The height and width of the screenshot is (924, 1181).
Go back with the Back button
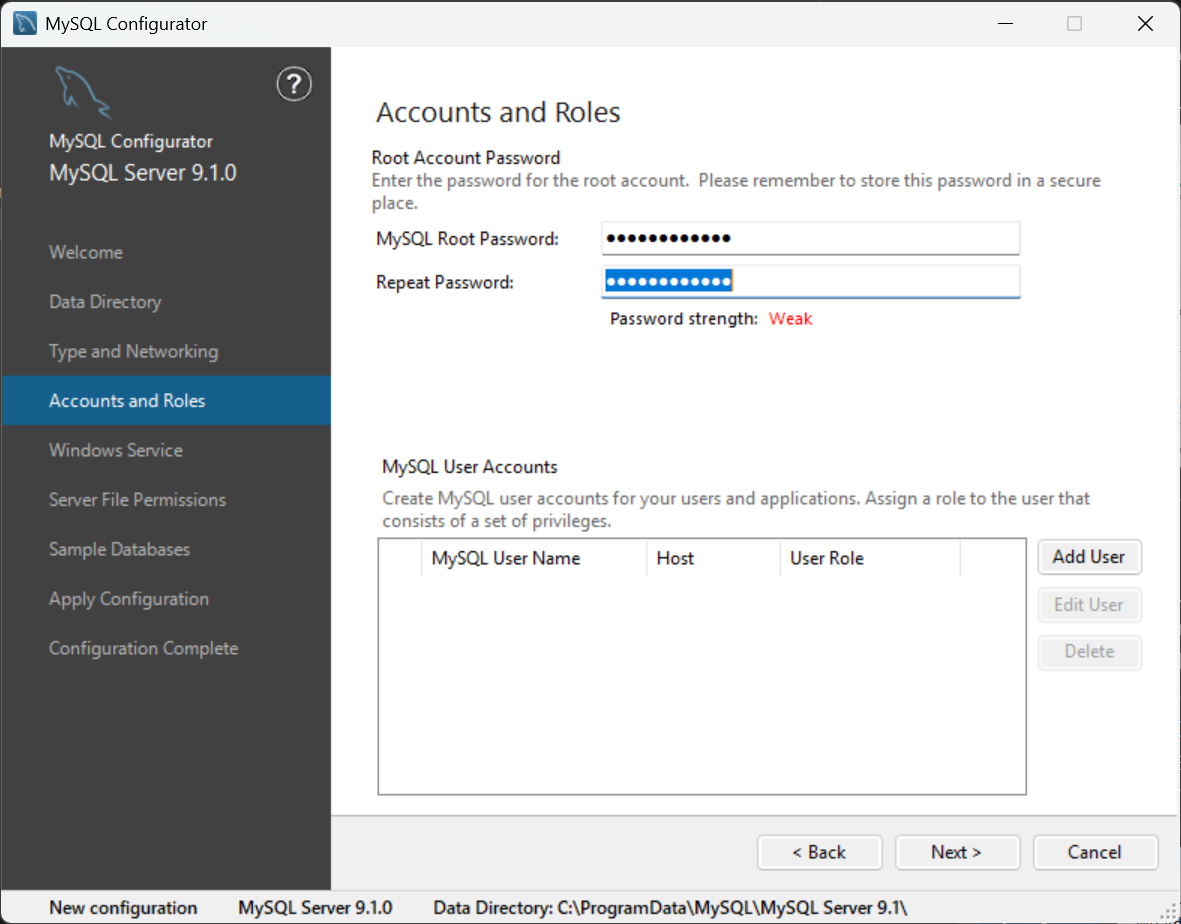[x=819, y=852]
